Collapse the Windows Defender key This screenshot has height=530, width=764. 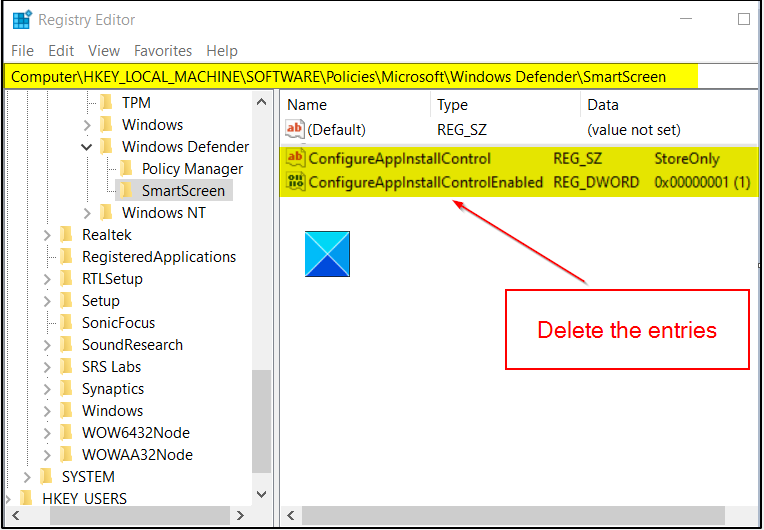[87, 147]
